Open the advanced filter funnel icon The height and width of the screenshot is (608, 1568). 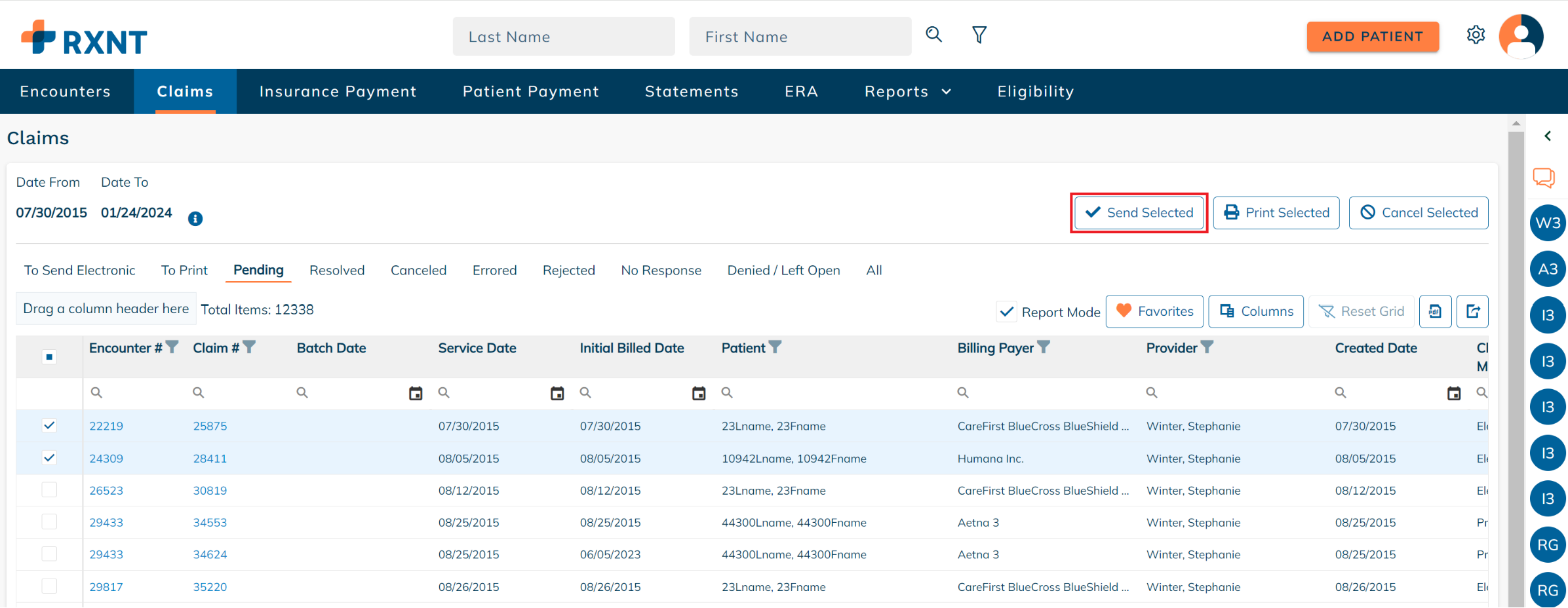point(979,35)
